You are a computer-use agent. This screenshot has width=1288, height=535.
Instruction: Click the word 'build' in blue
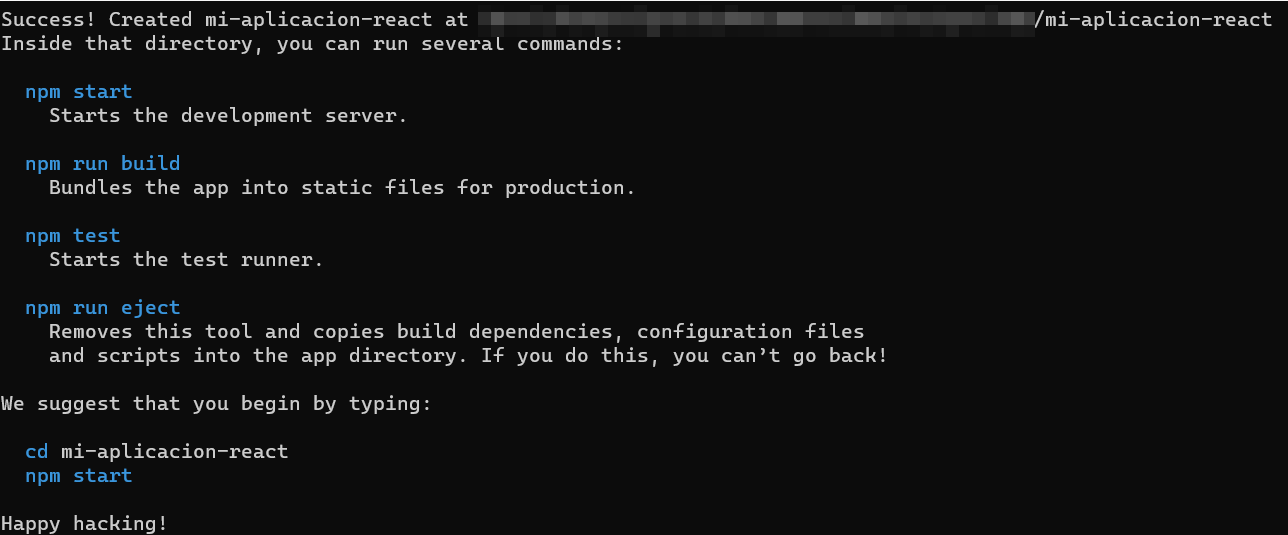point(151,163)
